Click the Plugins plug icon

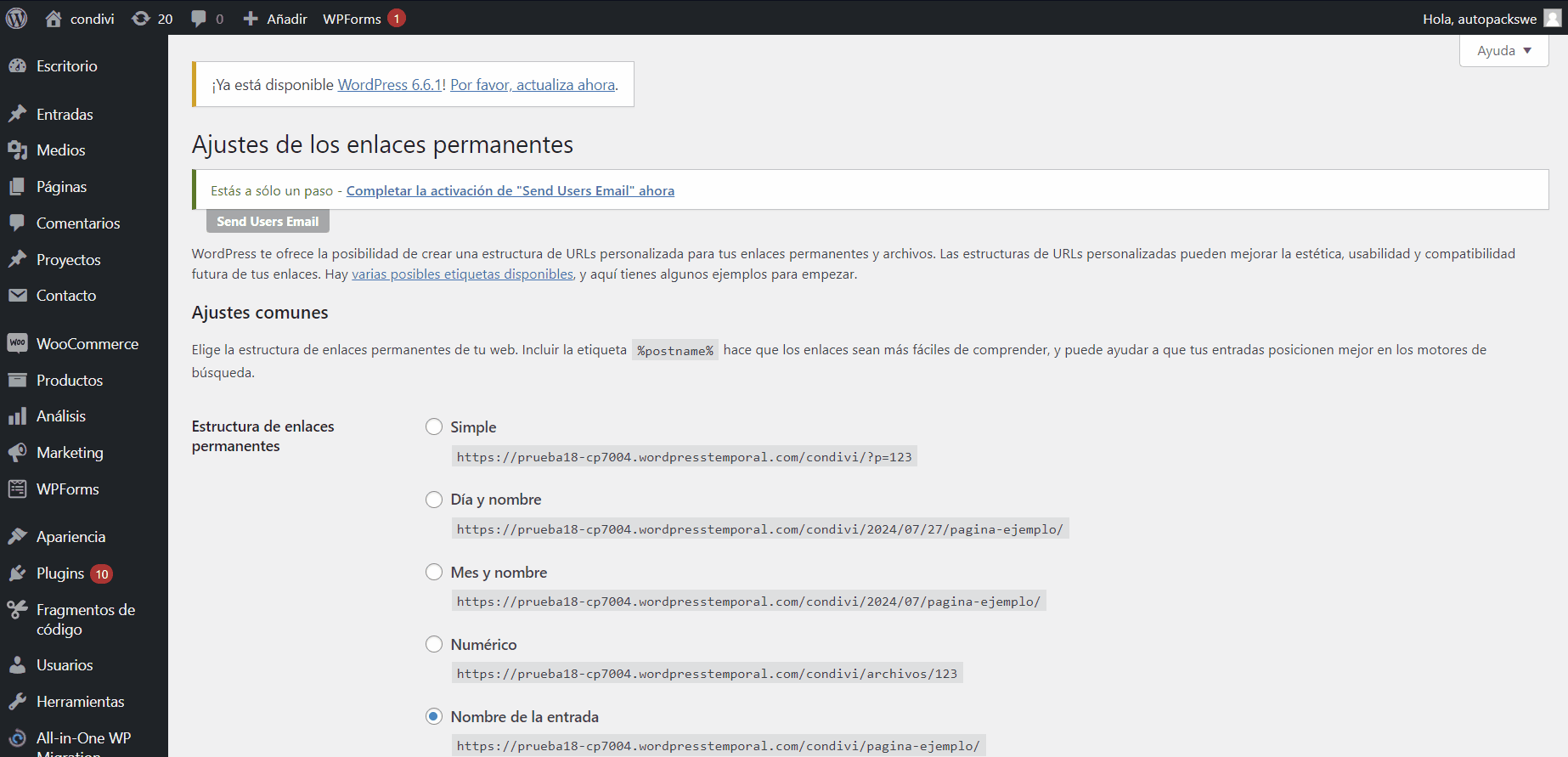coord(17,573)
